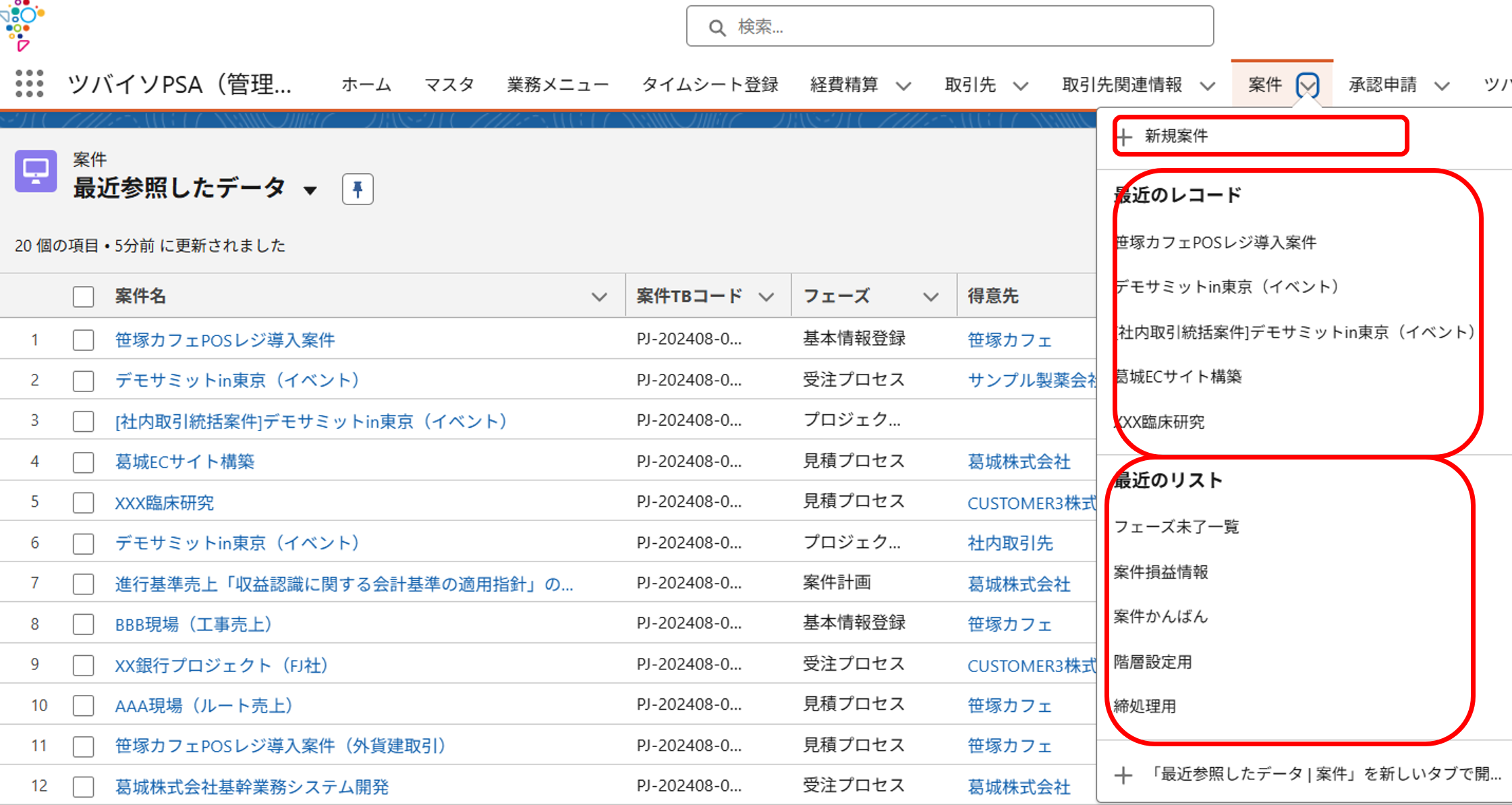Click the search magnifier icon

click(717, 28)
